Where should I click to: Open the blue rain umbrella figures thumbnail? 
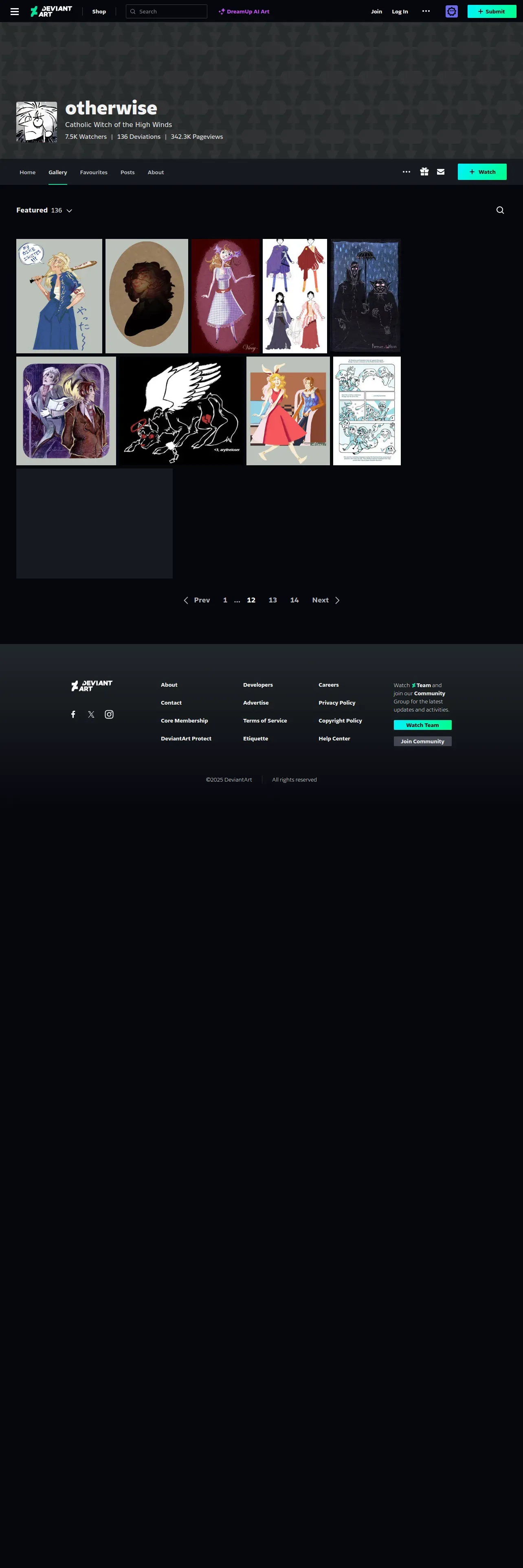(x=365, y=296)
